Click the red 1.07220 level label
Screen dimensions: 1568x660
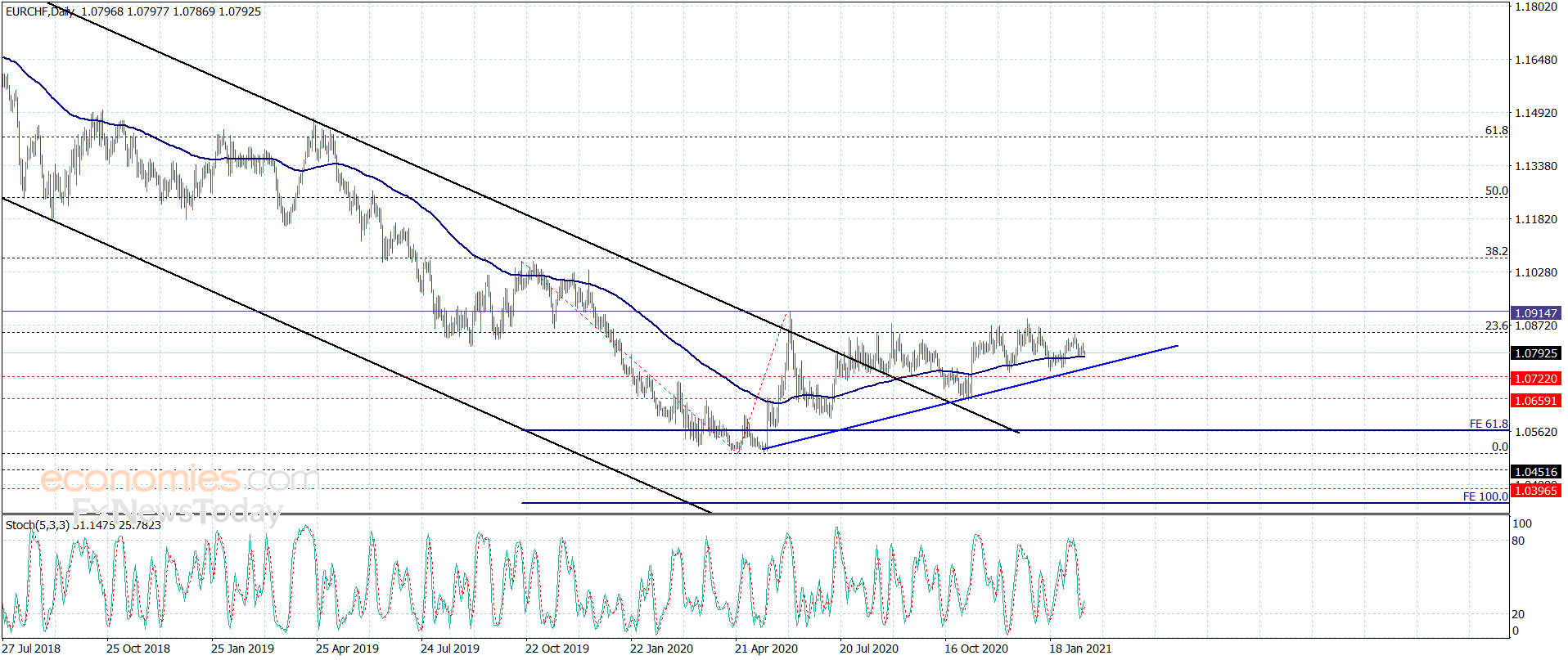pyautogui.click(x=1536, y=379)
